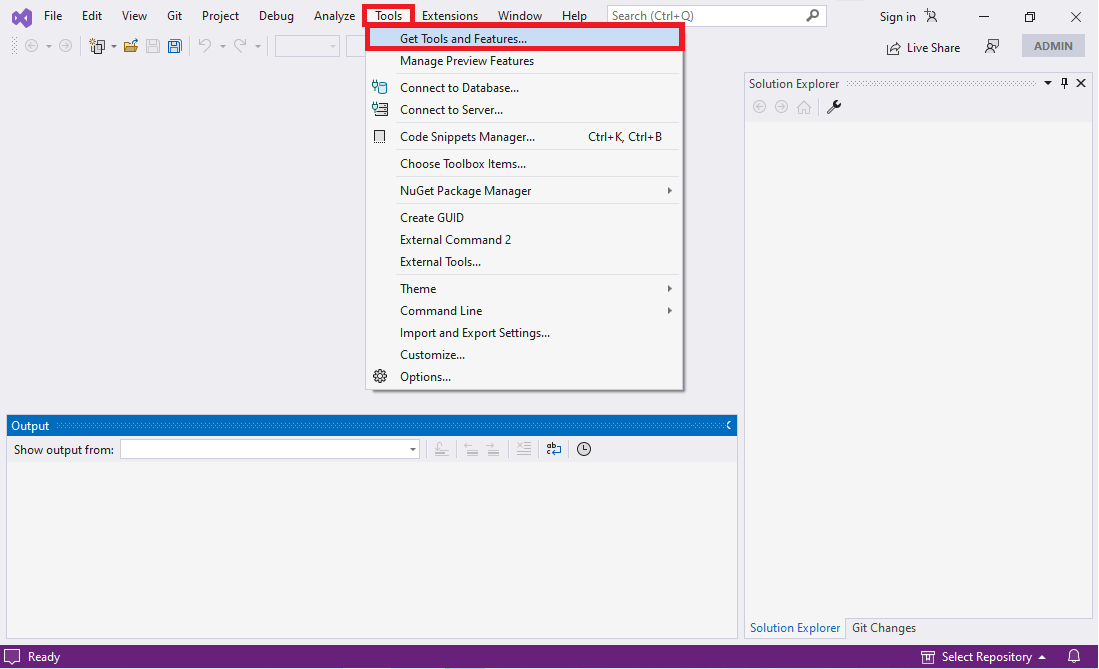Image resolution: width=1099 pixels, height=669 pixels.
Task: Open the Show output from dropdown
Action: 270,450
